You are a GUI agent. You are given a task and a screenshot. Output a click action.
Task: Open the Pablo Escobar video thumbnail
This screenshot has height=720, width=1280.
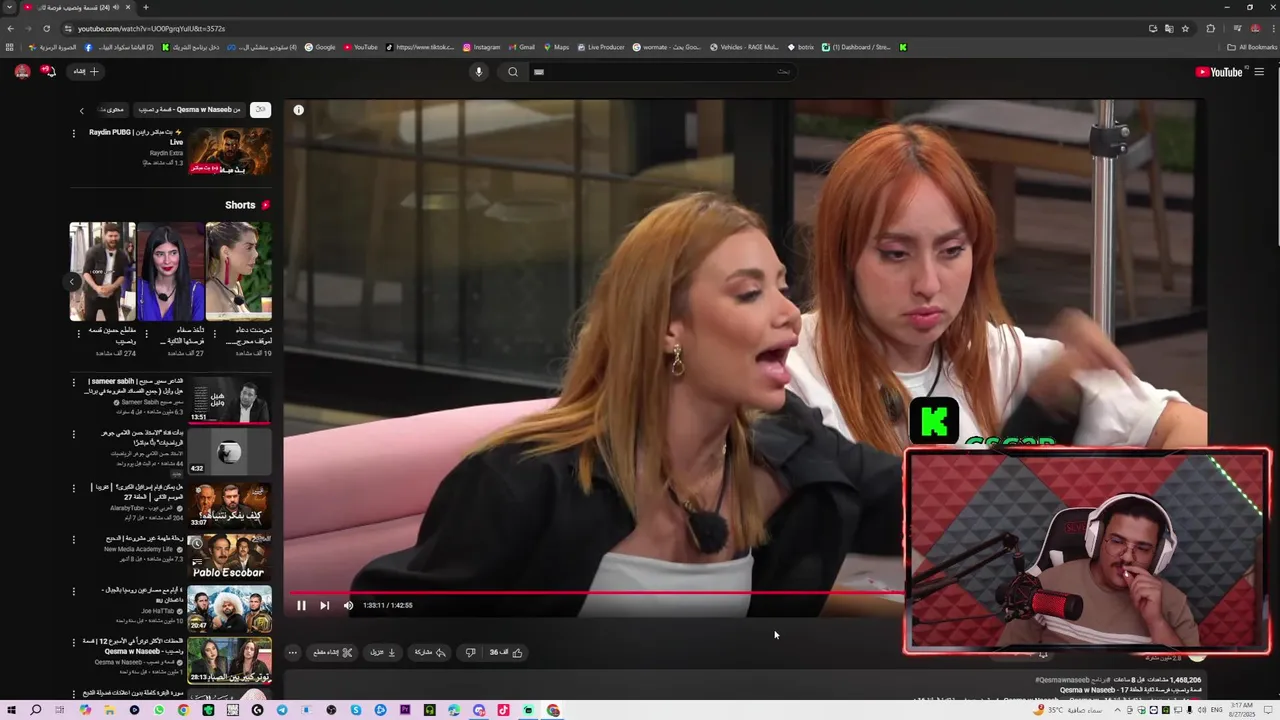point(230,558)
